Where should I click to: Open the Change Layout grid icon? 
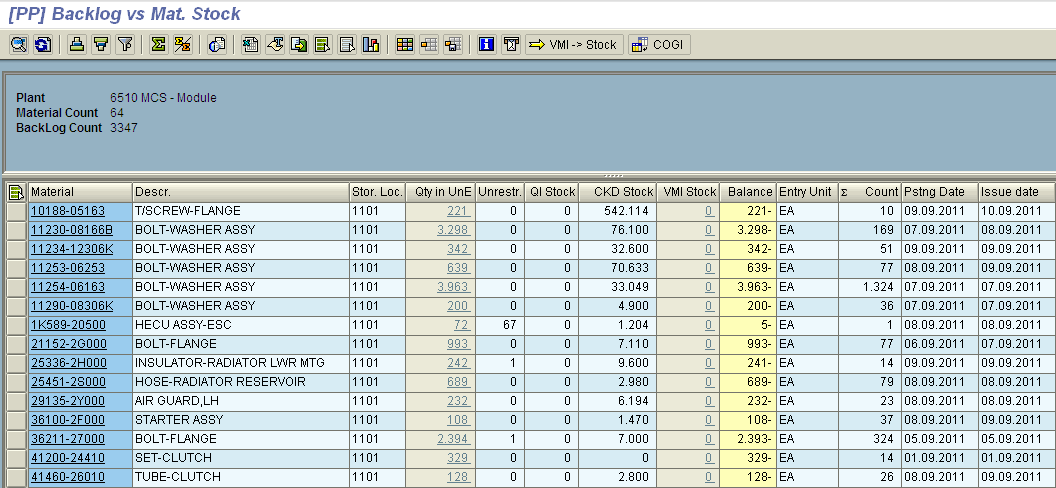pos(405,44)
